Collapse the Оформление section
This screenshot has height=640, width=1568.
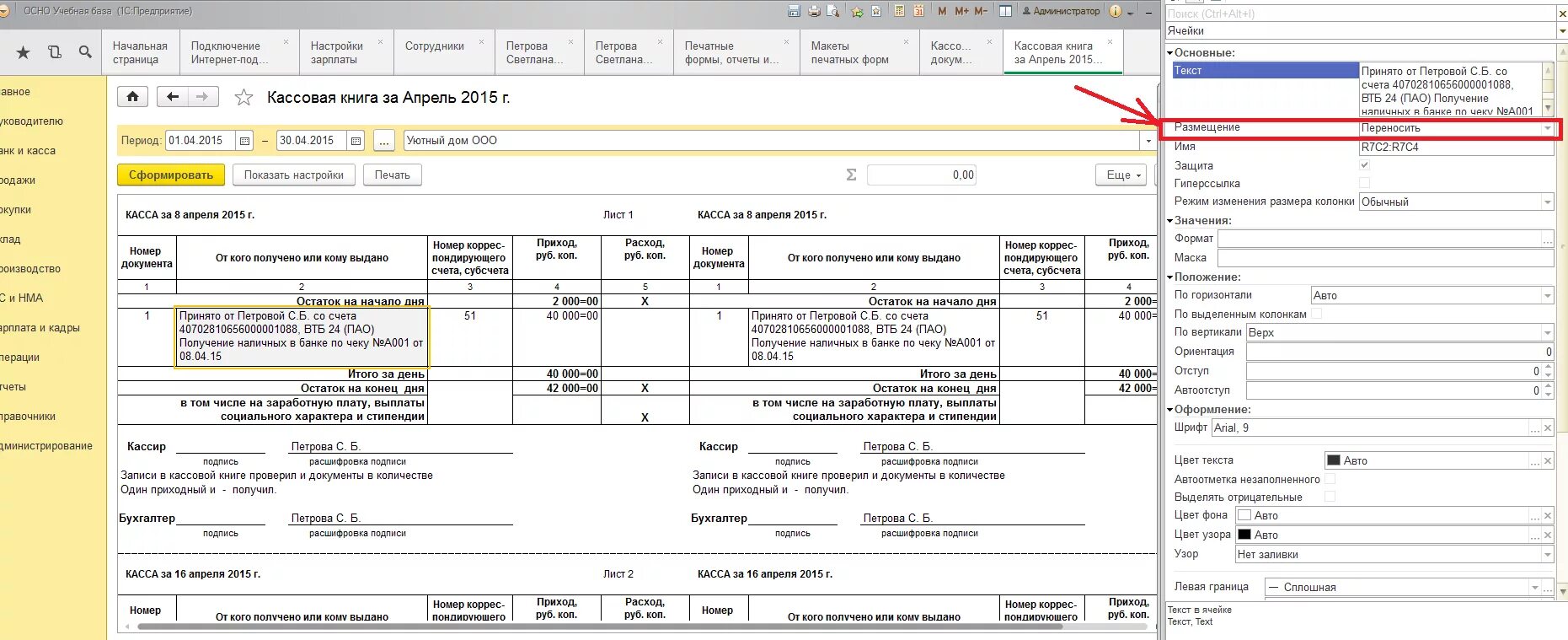point(1170,410)
